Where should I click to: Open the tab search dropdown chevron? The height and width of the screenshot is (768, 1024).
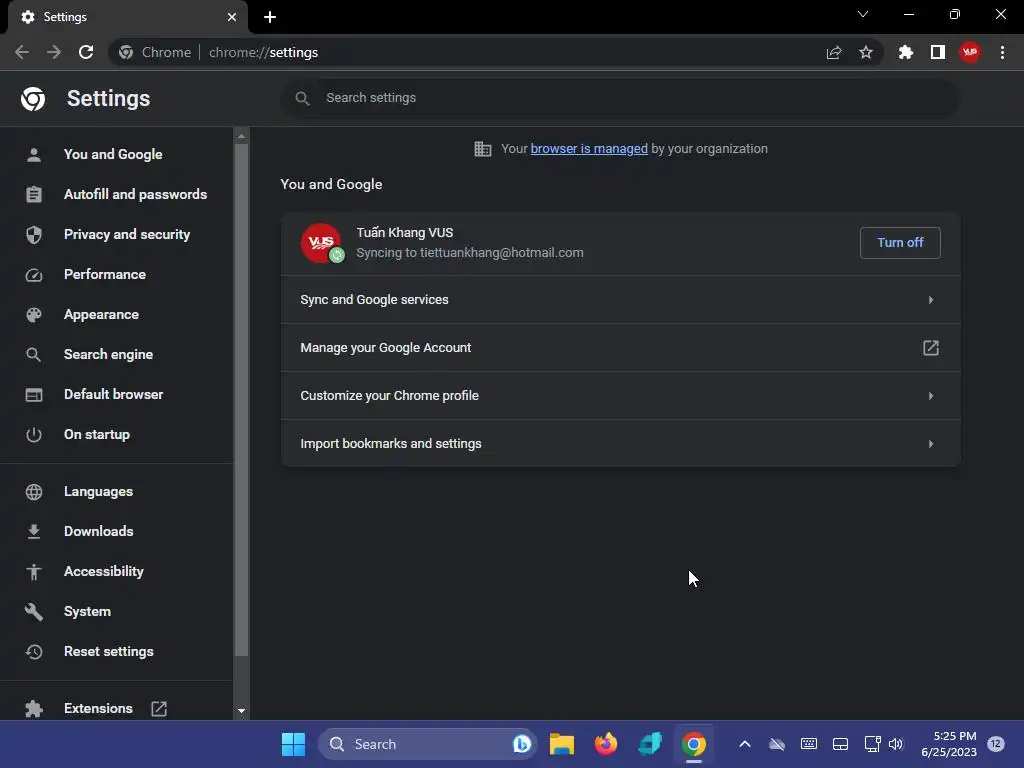863,14
